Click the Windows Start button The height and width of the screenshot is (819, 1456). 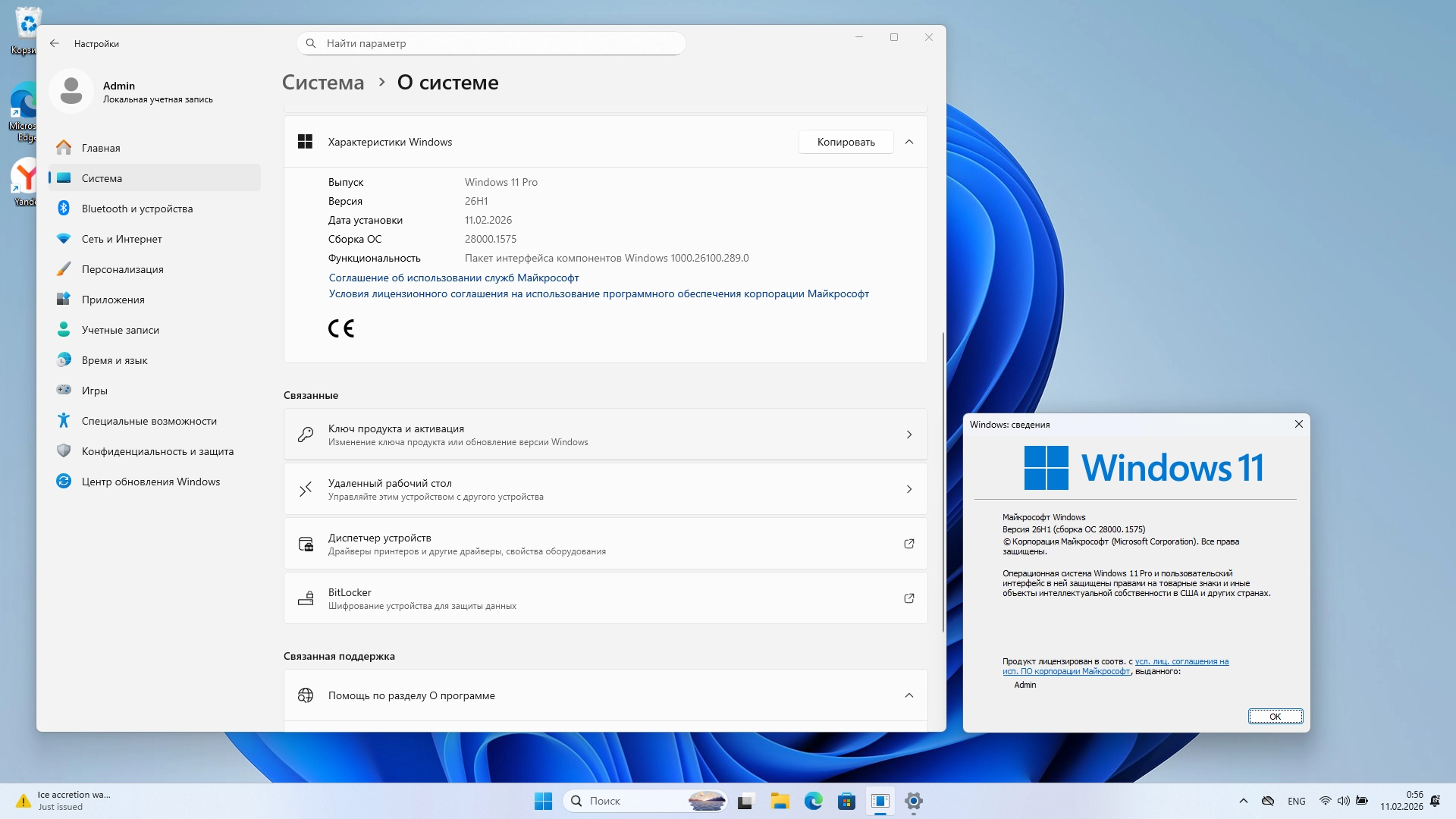(543, 801)
